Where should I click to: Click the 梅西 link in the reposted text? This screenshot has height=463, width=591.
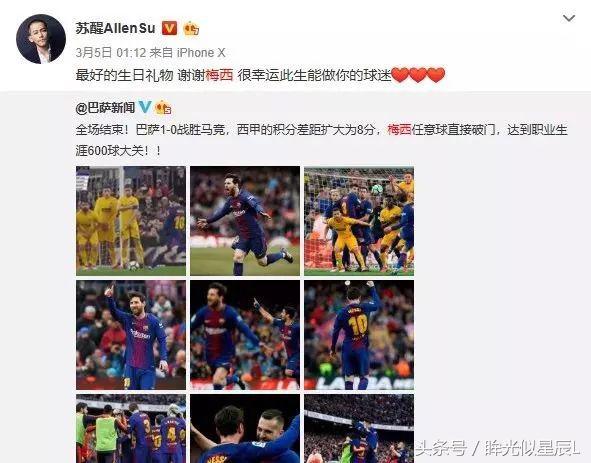pyautogui.click(x=399, y=130)
